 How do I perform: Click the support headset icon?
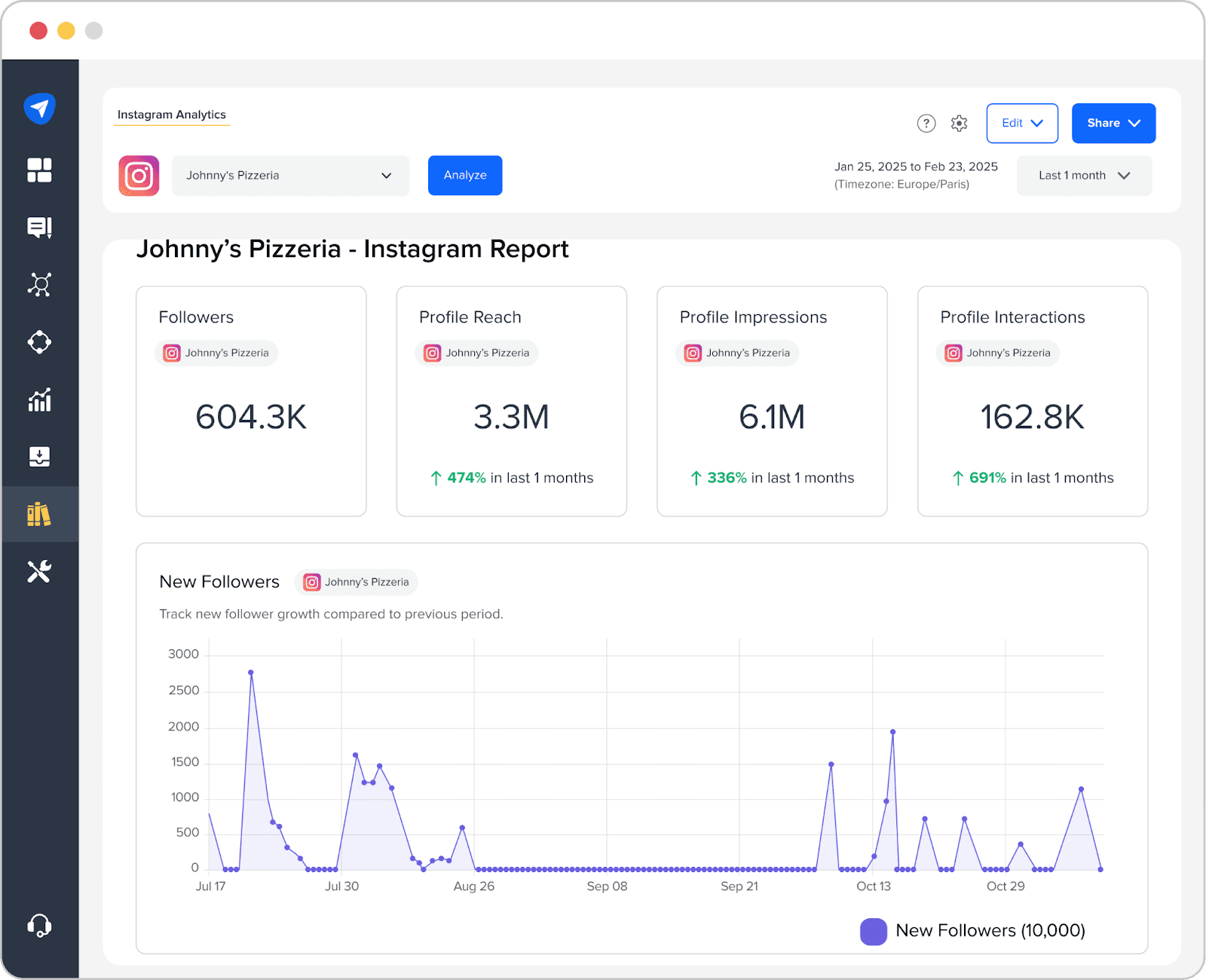(x=40, y=926)
